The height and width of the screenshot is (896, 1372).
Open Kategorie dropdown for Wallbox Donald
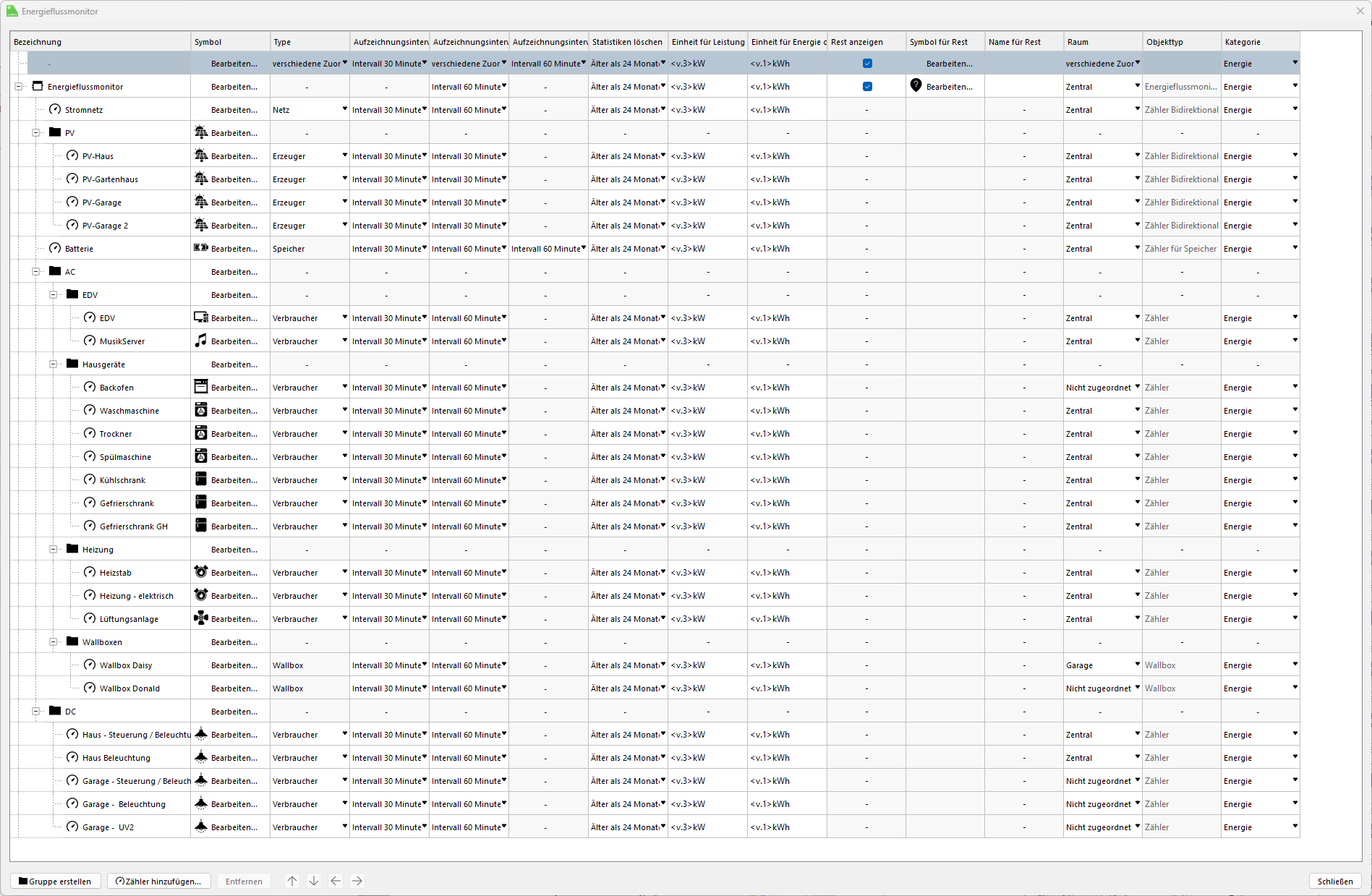pos(1295,688)
